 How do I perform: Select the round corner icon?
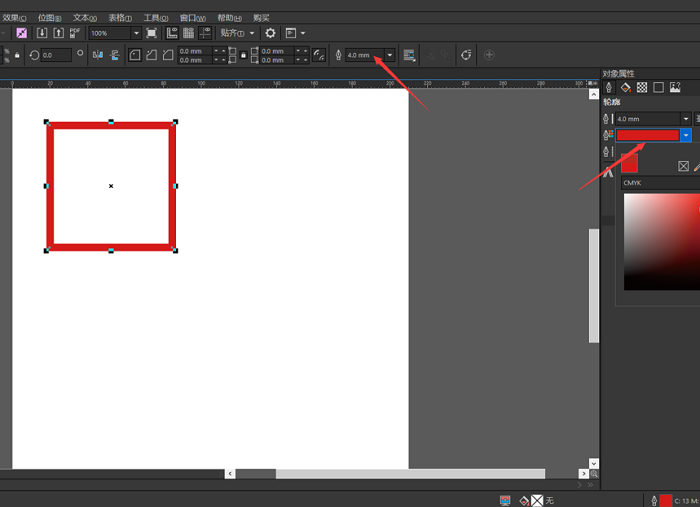pos(135,55)
